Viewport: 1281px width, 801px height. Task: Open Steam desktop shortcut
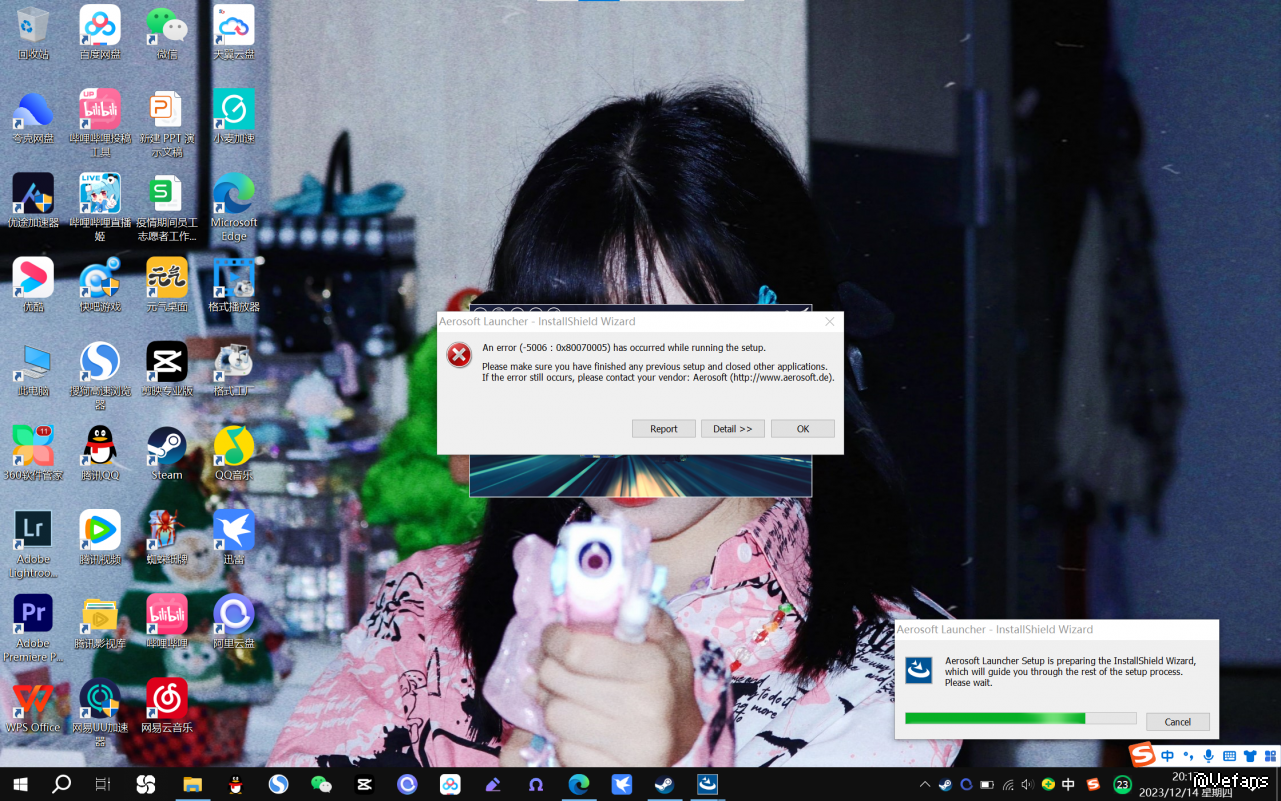tap(167, 453)
